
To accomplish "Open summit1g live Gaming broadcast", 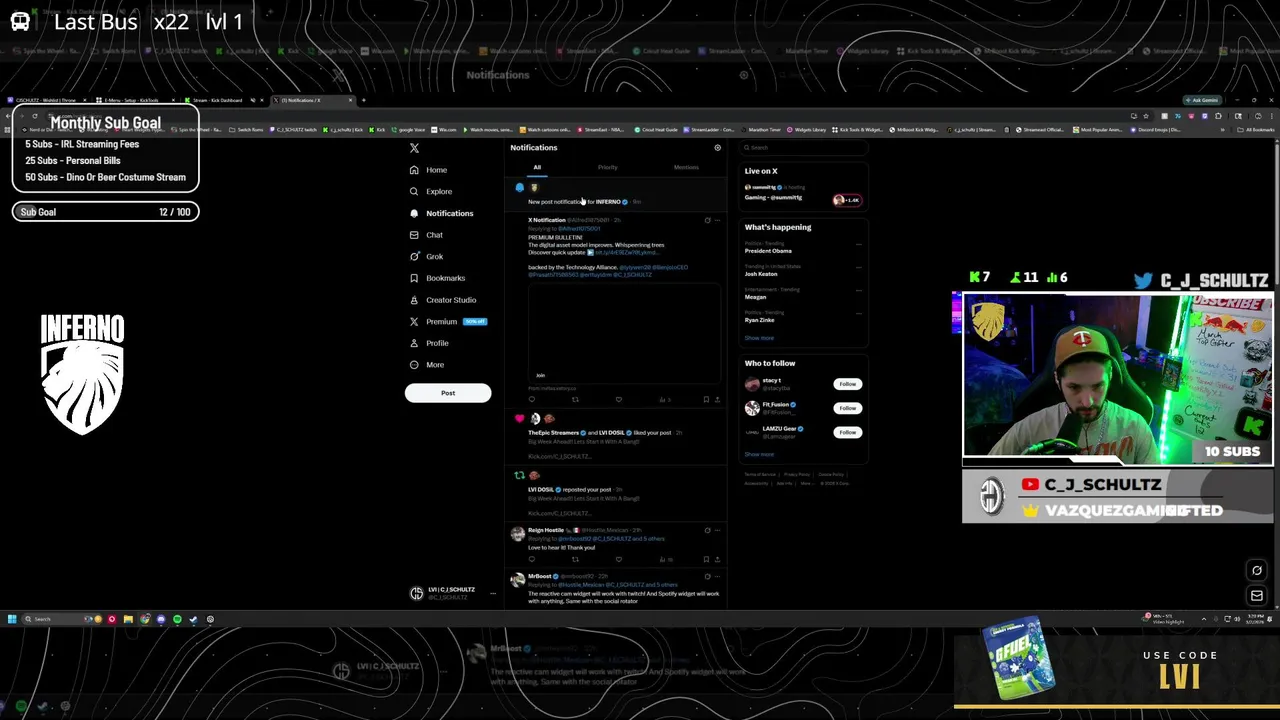I will tap(804, 193).
